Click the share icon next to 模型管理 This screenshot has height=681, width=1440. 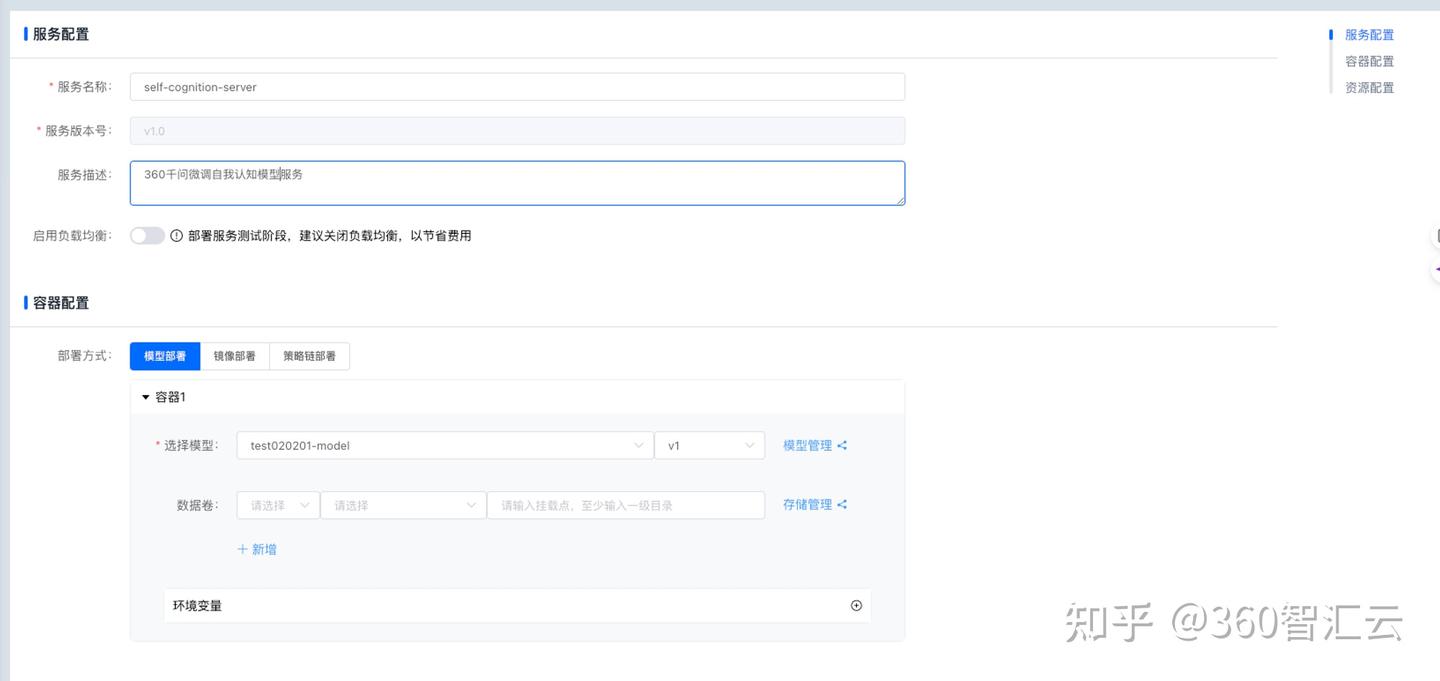click(843, 445)
